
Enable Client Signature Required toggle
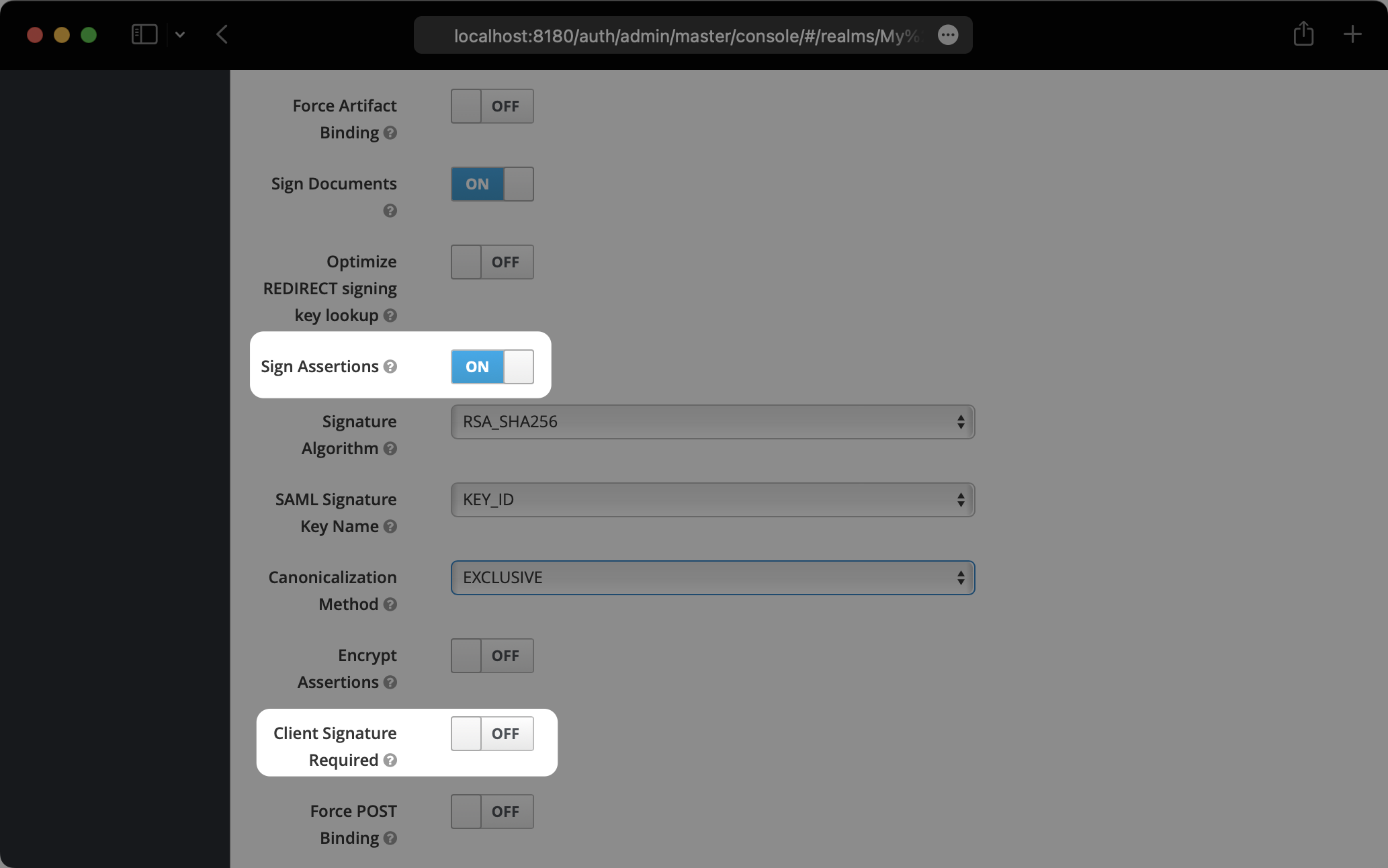(492, 734)
